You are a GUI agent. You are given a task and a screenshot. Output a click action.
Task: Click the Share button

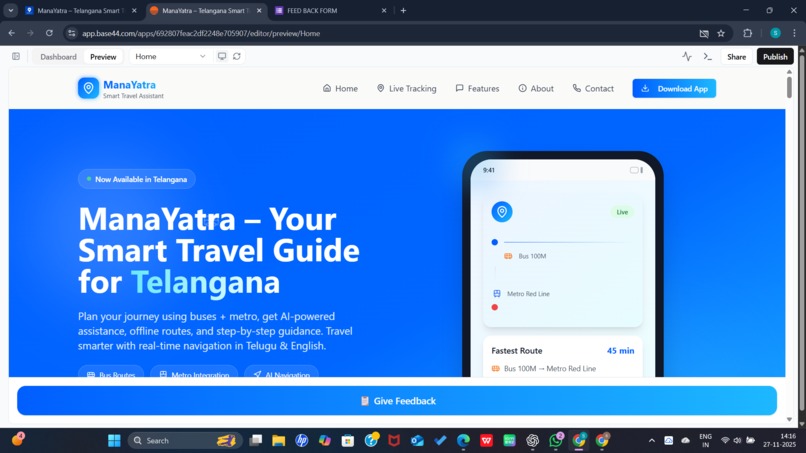[x=736, y=57]
